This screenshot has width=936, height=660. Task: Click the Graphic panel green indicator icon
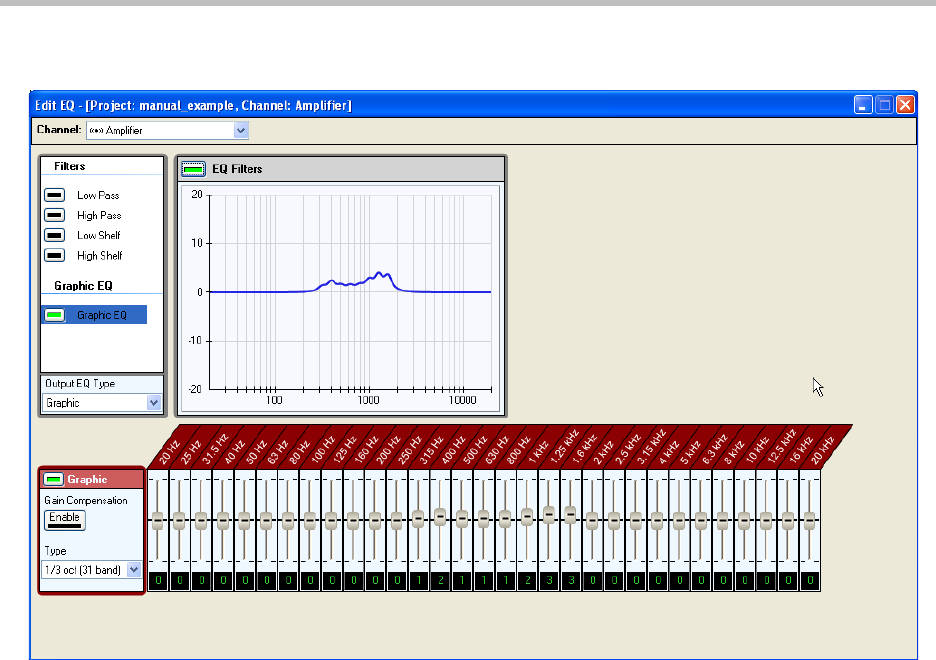coord(54,479)
